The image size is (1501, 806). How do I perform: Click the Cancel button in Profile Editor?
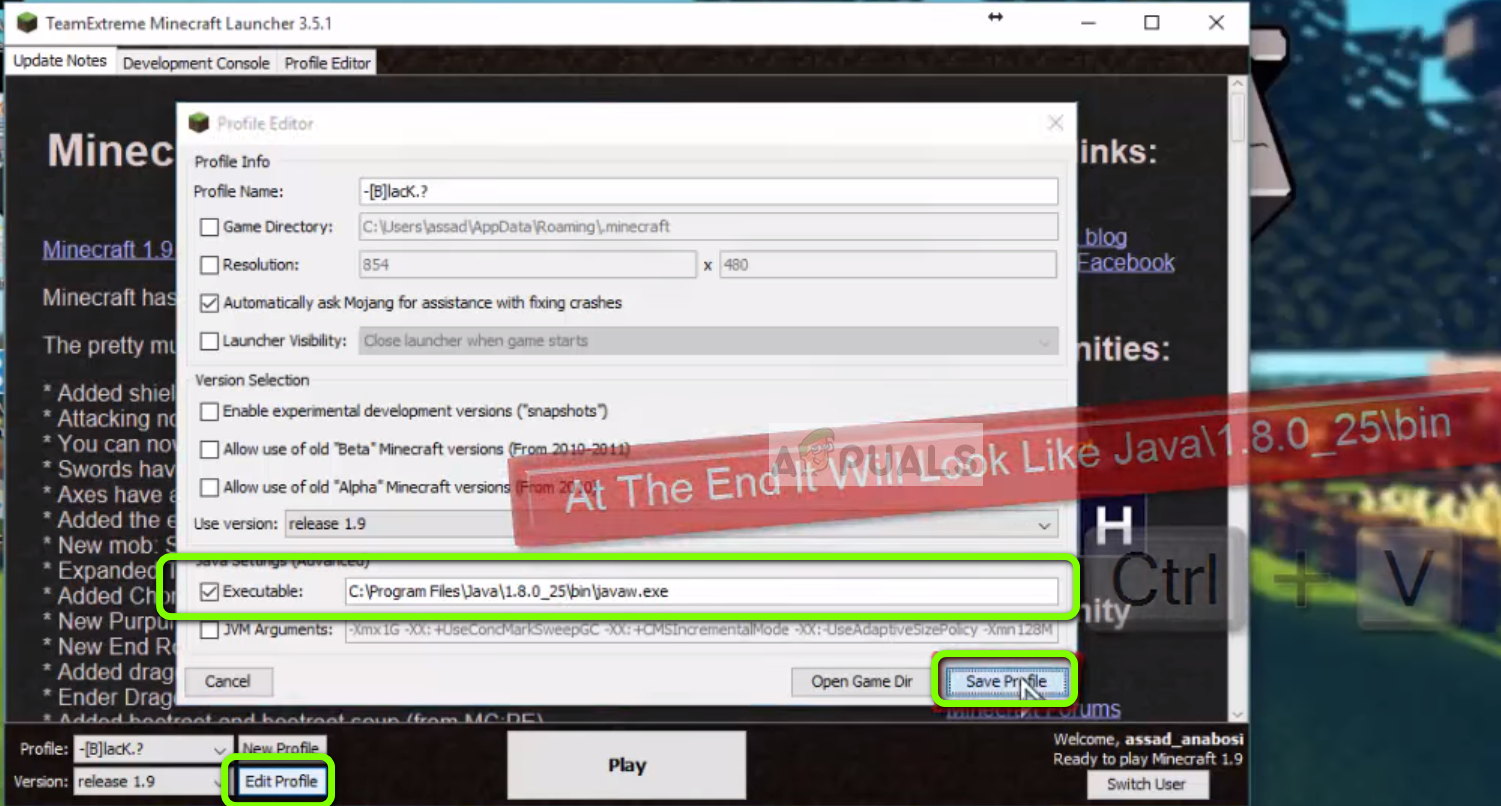[x=227, y=681]
